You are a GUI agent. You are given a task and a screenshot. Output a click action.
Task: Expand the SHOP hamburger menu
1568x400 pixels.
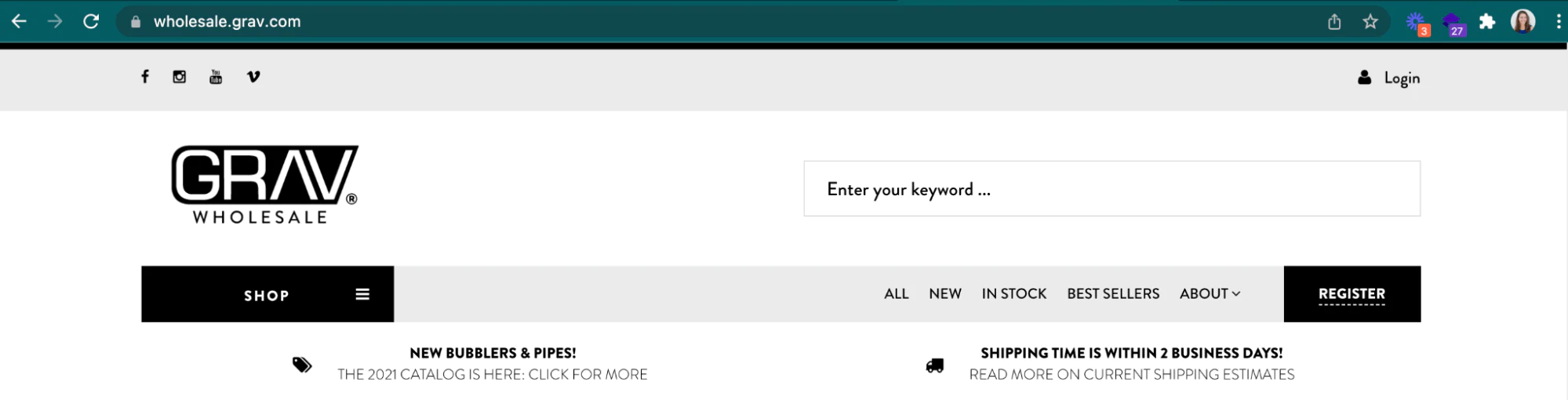(362, 294)
